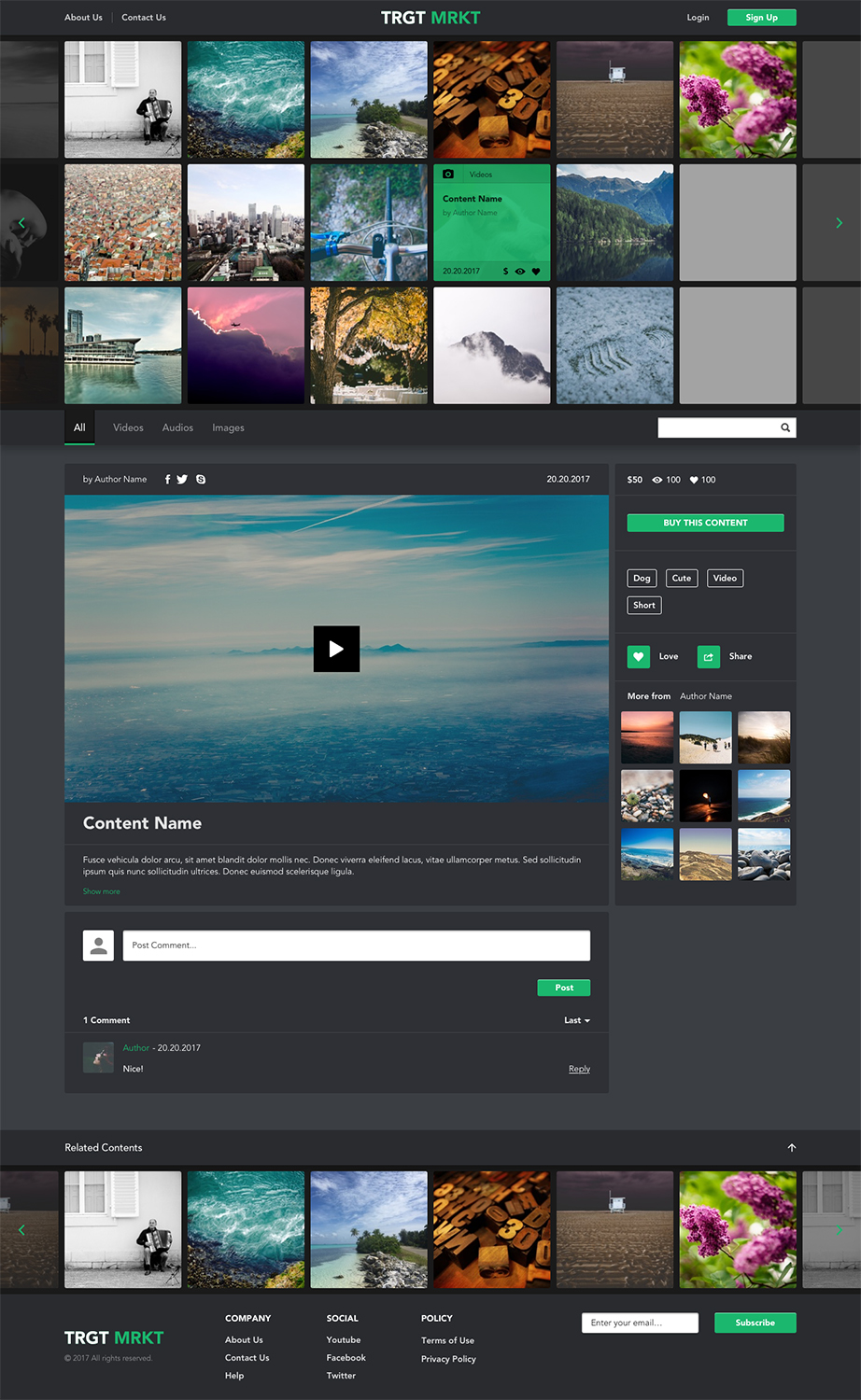Click the green Share icon
The height and width of the screenshot is (1400, 861).
[x=709, y=656]
